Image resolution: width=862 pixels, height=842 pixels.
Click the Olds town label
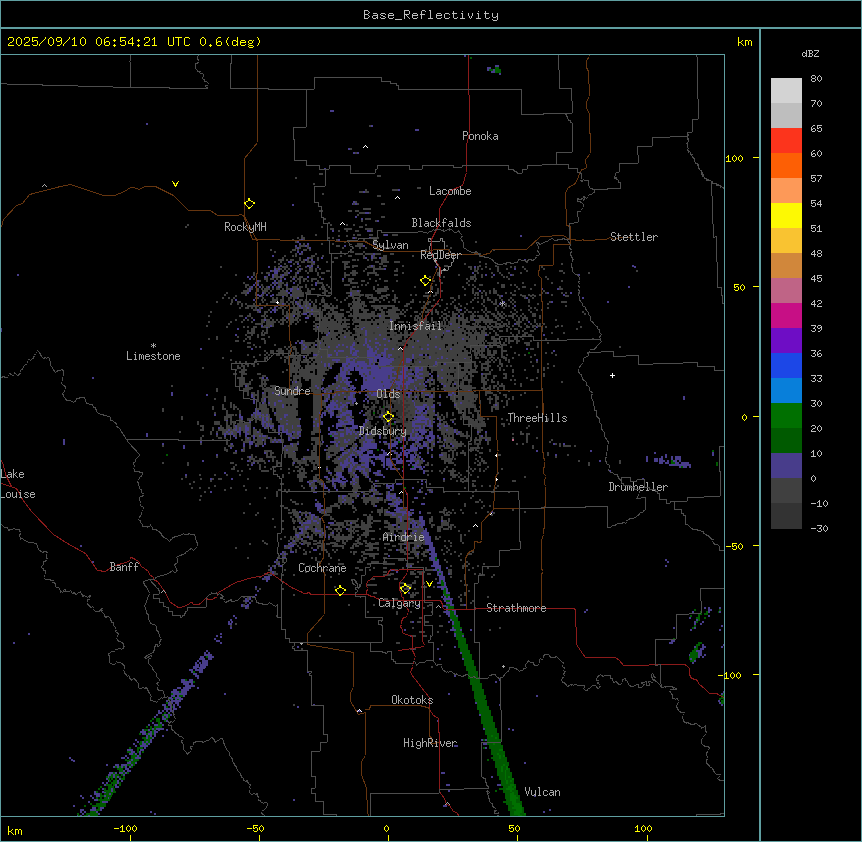tap(388, 394)
